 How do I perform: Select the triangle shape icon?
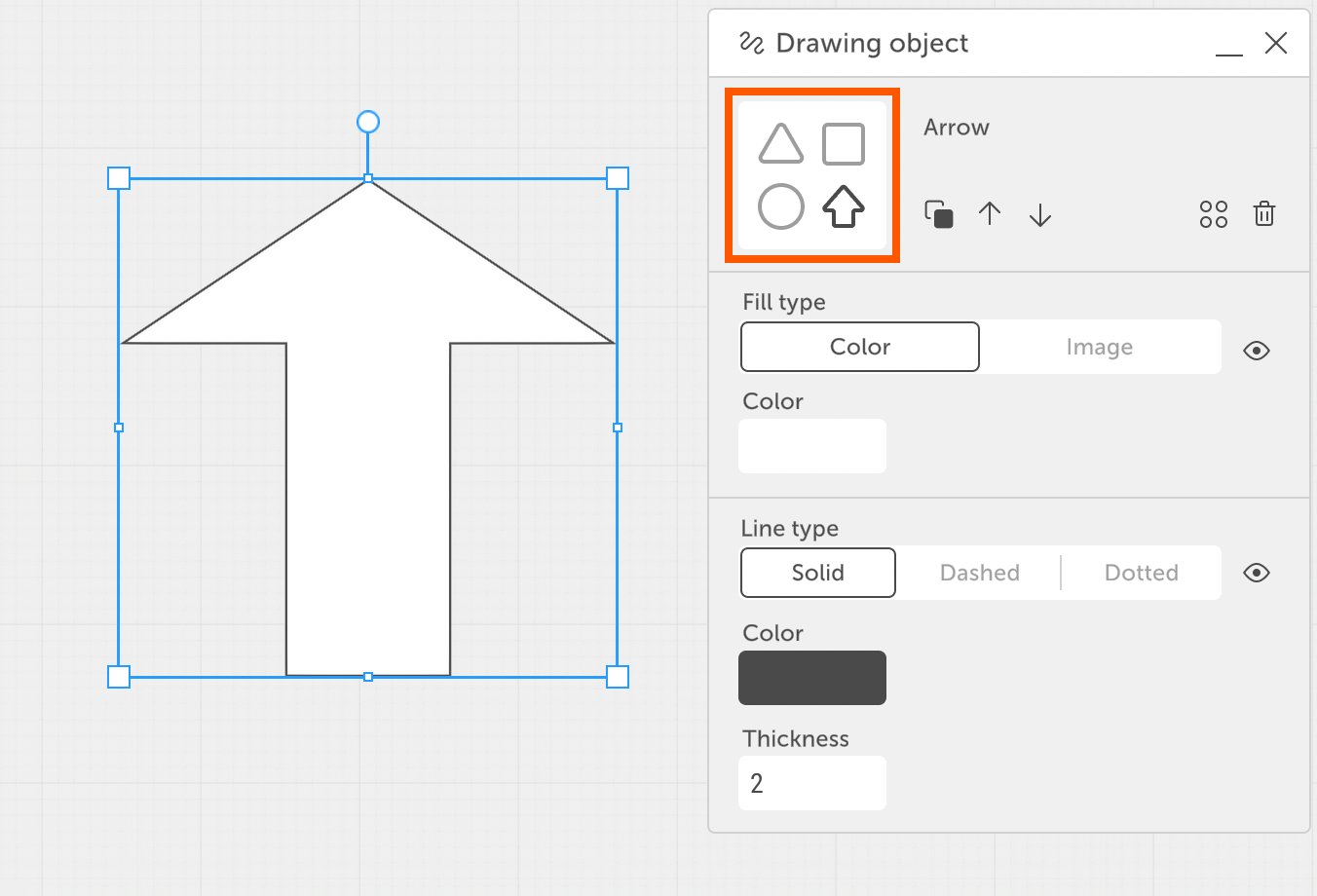pos(781,144)
